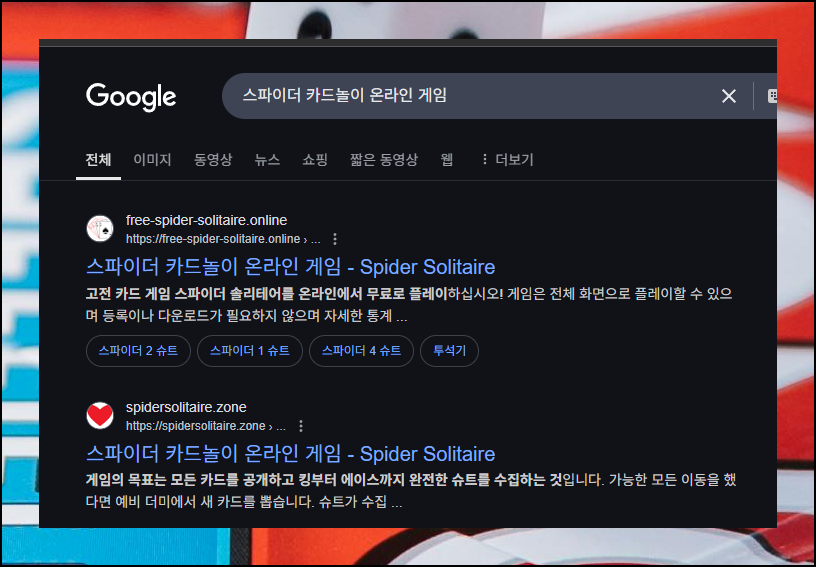Click the first result's description starting 고전 카드 게임
Screen dimensions: 816x567
click(409, 305)
